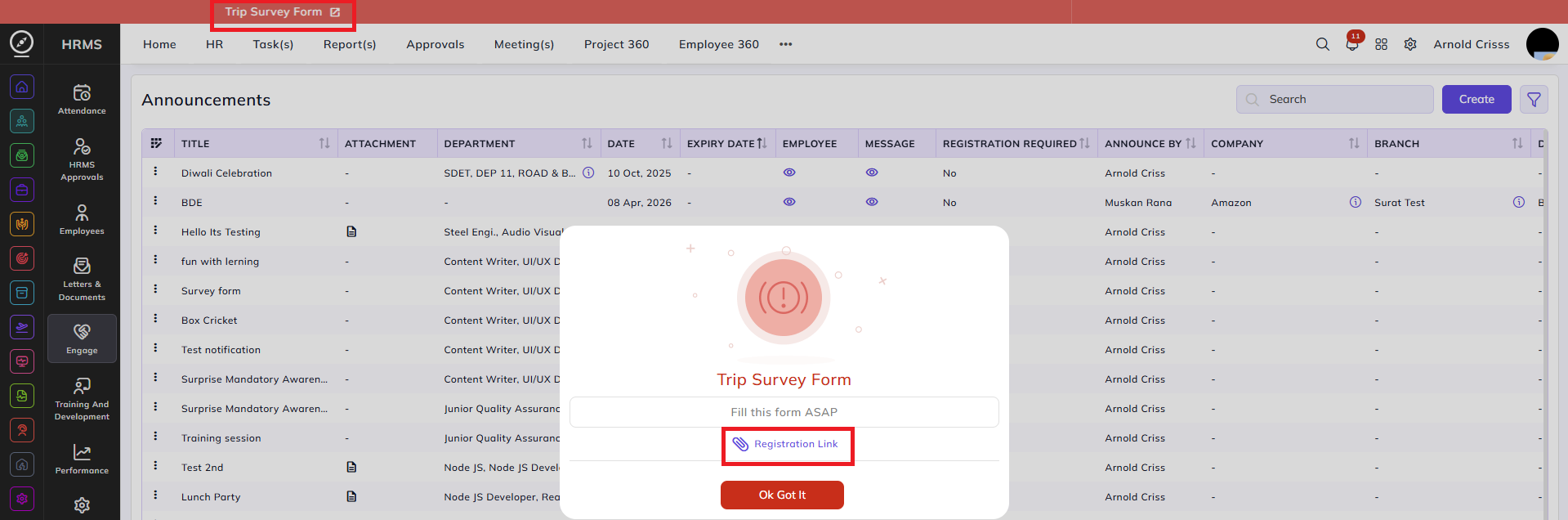1568x520 pixels.
Task: Open the Approvals menu
Action: [x=435, y=44]
